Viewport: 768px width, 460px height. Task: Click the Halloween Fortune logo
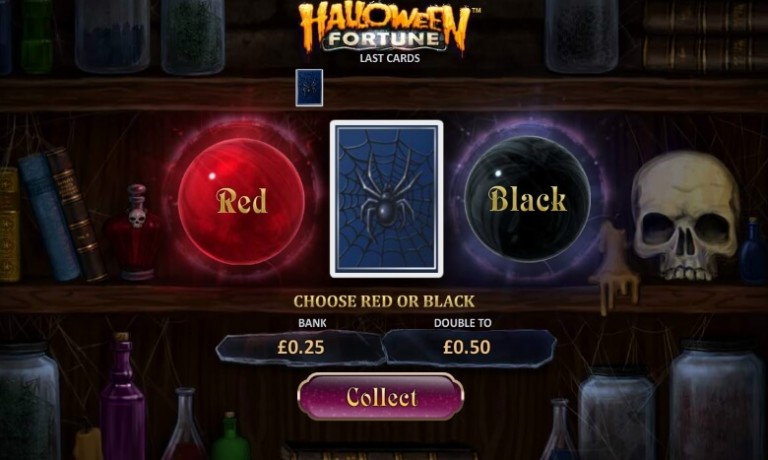tap(384, 28)
